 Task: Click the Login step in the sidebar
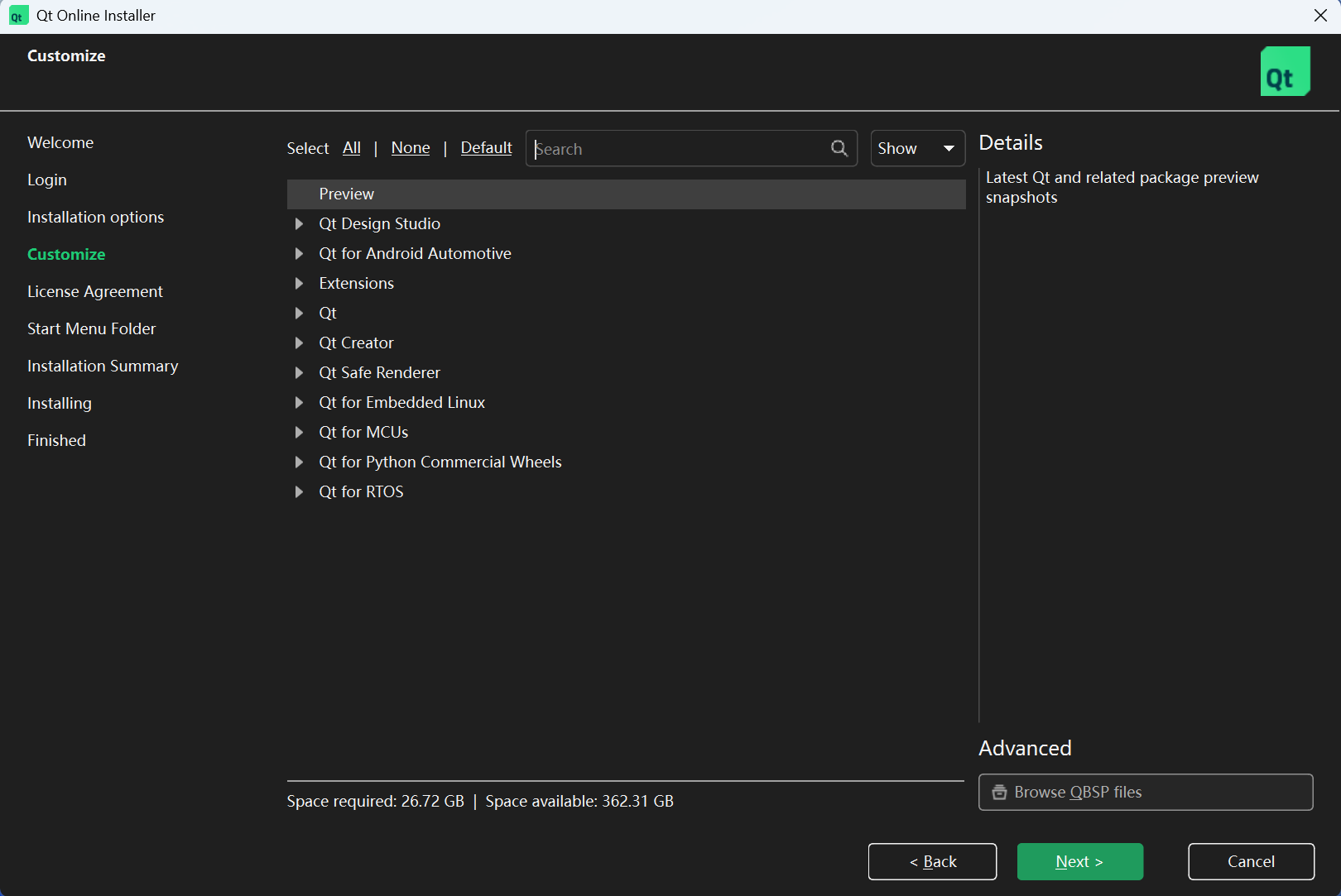point(47,180)
